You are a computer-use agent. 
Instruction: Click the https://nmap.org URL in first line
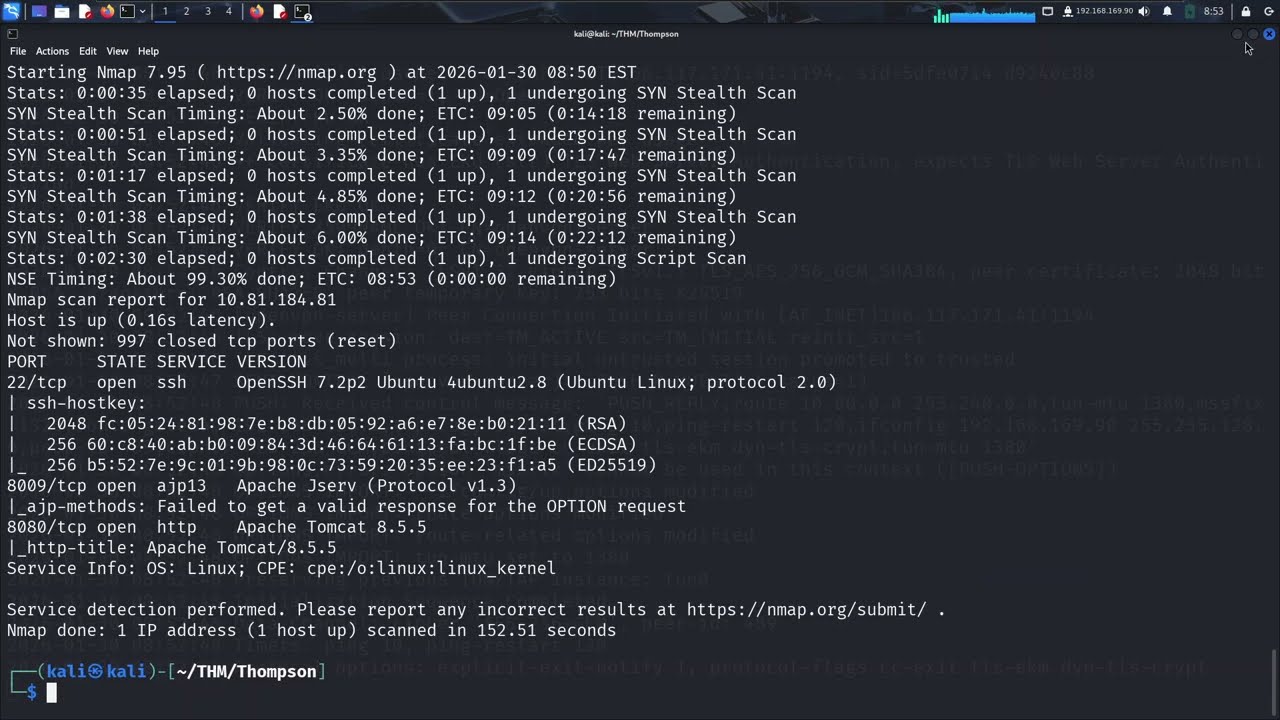click(297, 72)
